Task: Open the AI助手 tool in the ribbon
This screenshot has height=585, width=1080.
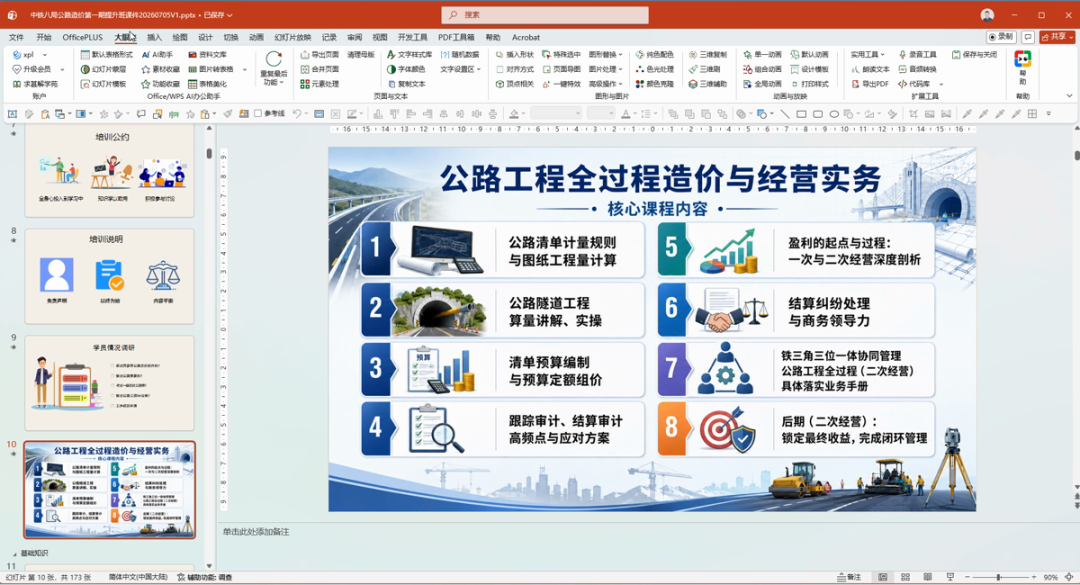Action: pyautogui.click(x=156, y=54)
